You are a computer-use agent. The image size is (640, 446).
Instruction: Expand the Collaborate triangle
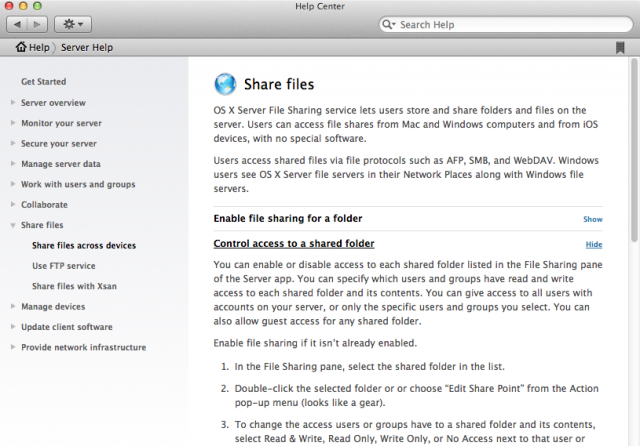(x=13, y=204)
